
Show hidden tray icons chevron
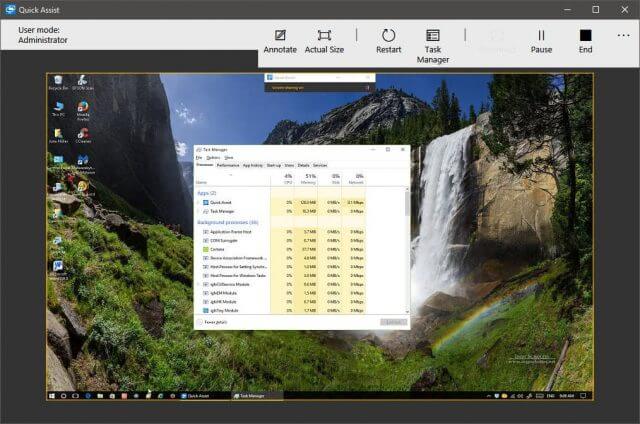489,396
